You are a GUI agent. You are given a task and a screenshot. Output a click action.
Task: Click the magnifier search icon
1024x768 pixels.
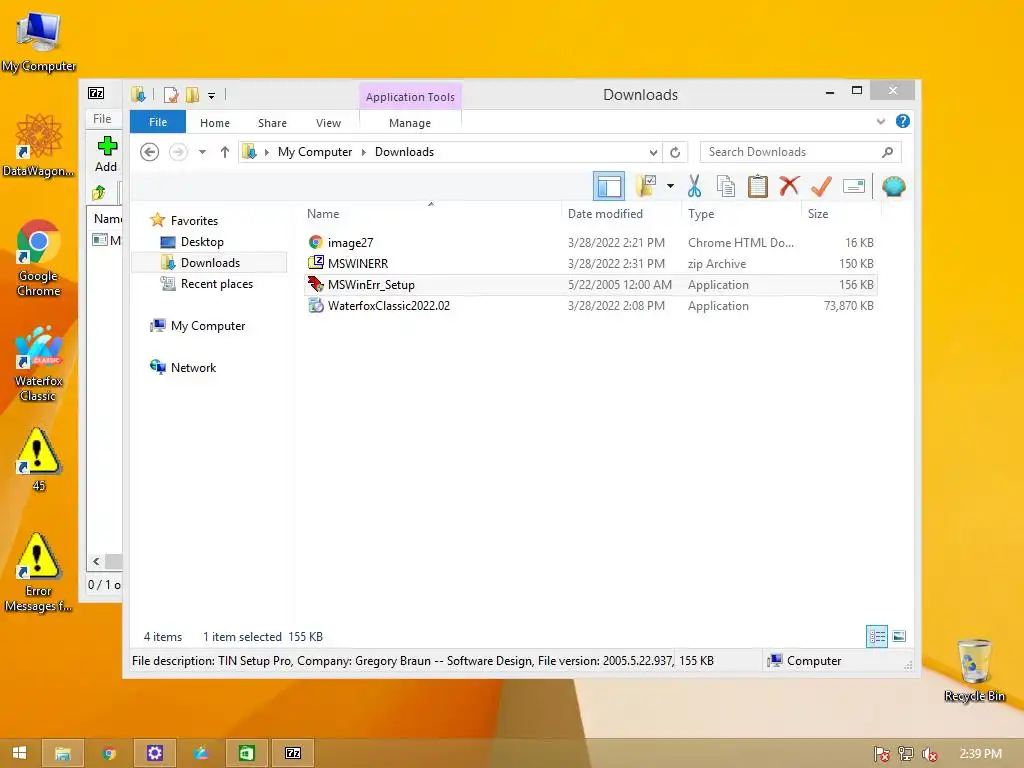887,152
